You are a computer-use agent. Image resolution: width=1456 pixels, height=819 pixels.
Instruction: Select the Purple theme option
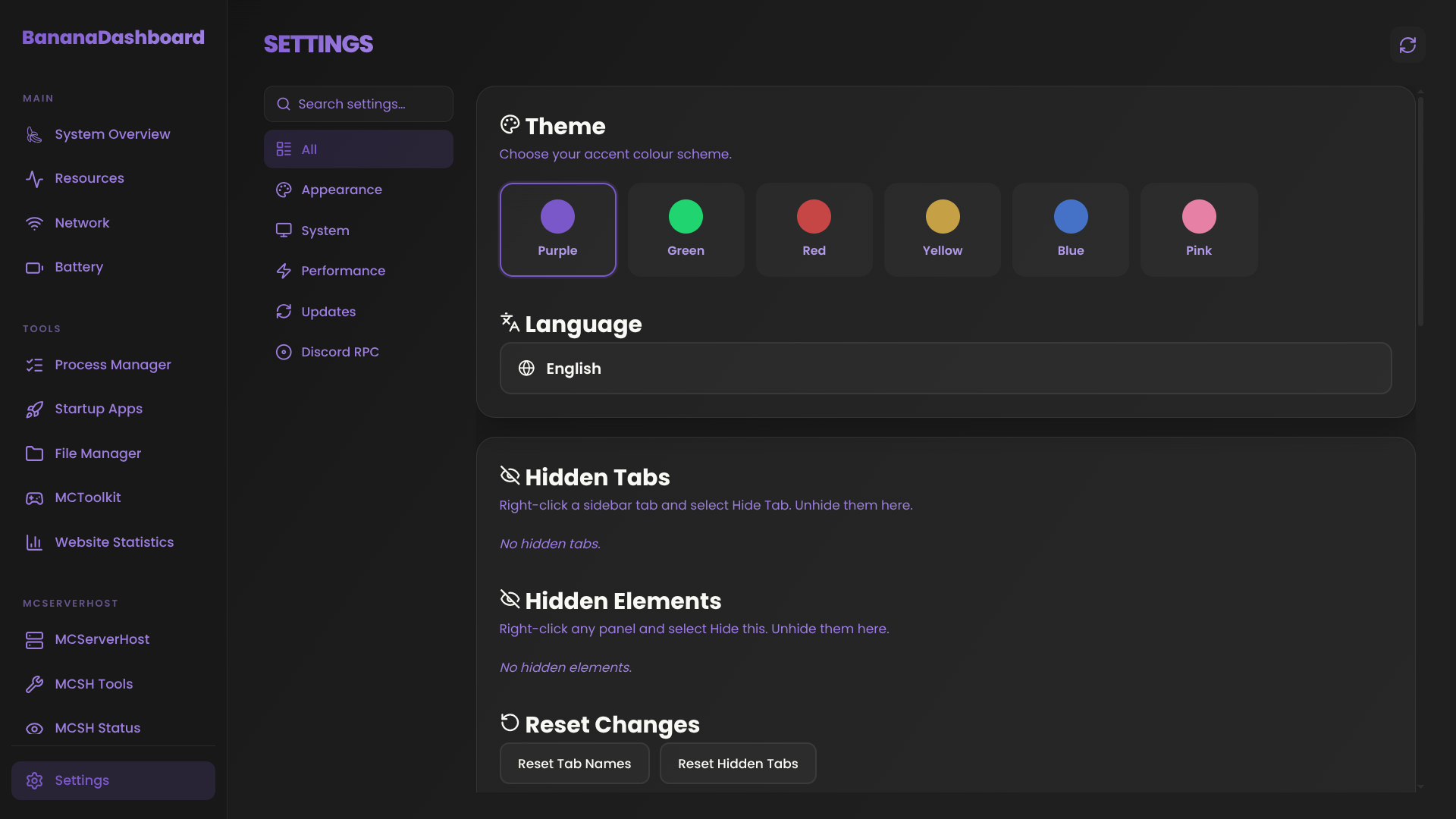click(557, 230)
